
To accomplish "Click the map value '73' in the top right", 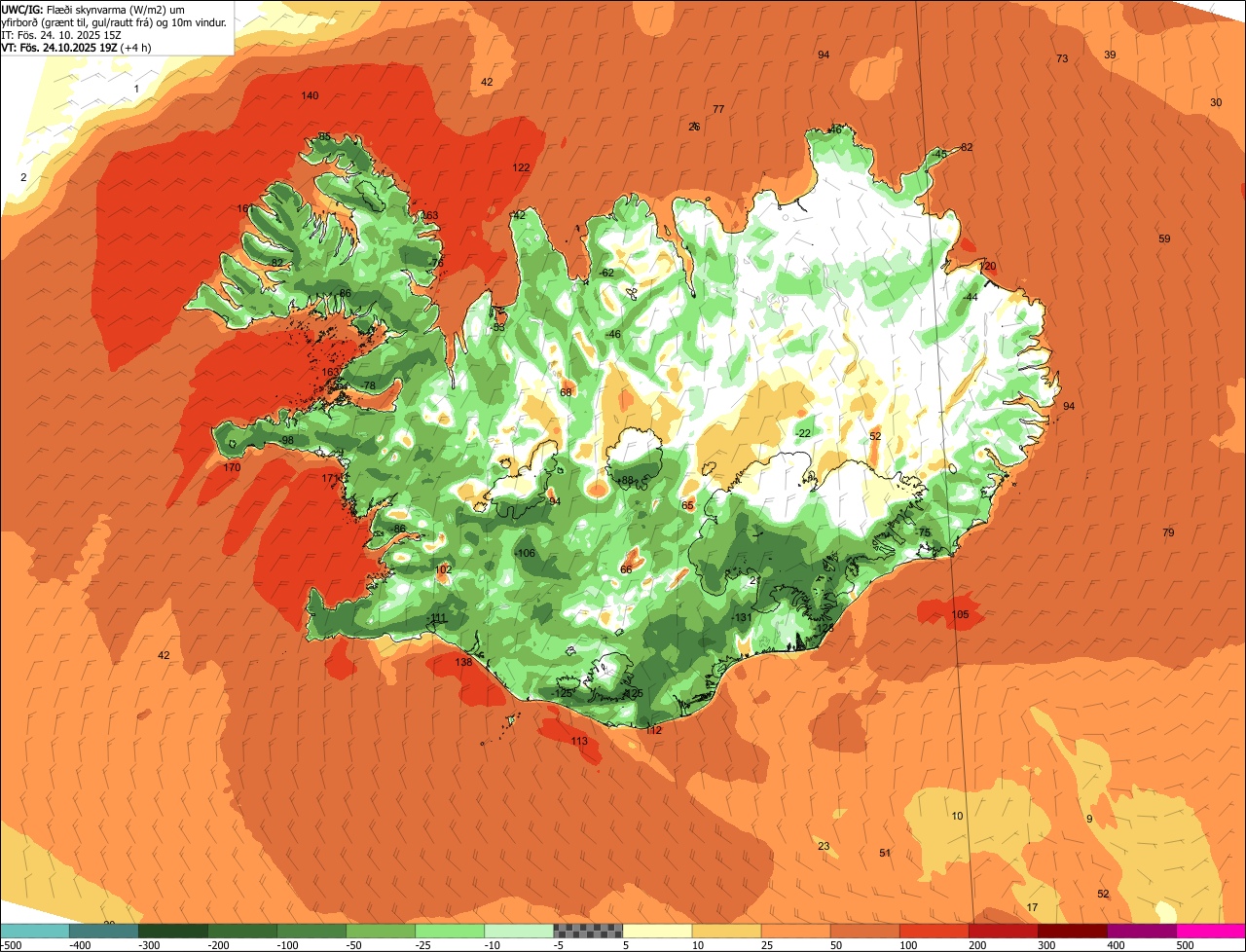I will pos(1062,58).
